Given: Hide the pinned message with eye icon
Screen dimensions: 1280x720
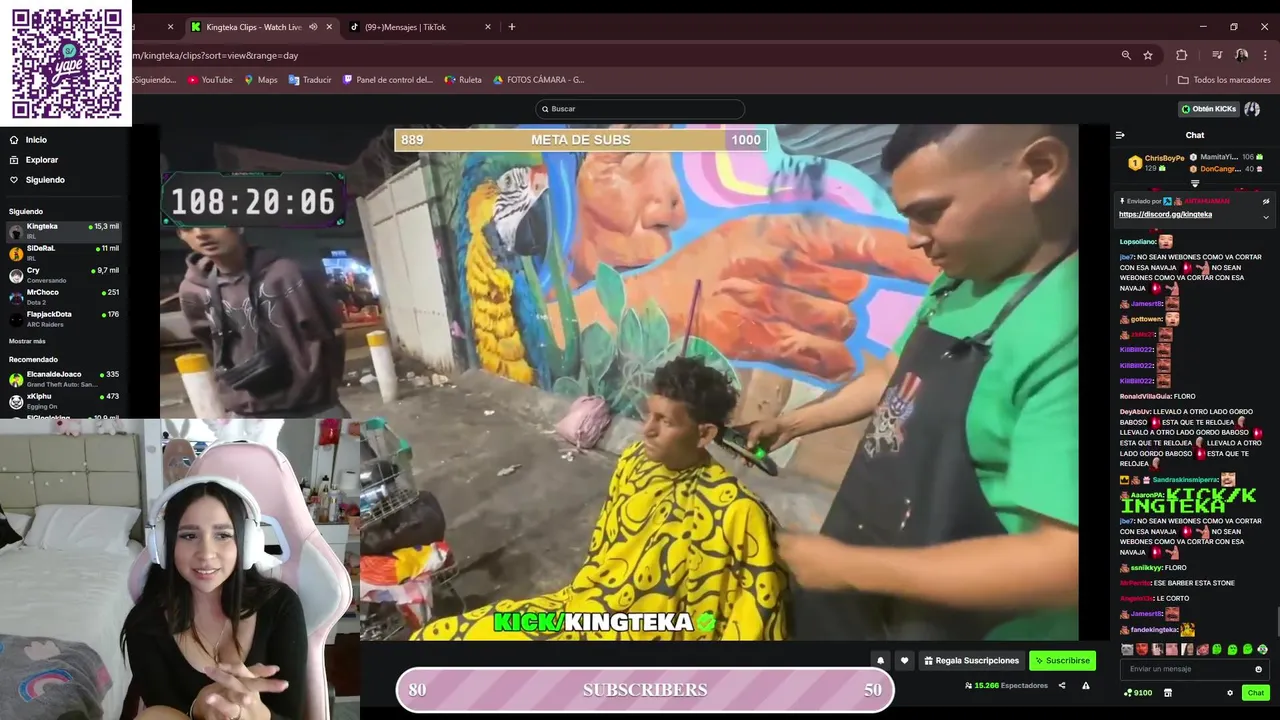Looking at the screenshot, I should (1266, 201).
